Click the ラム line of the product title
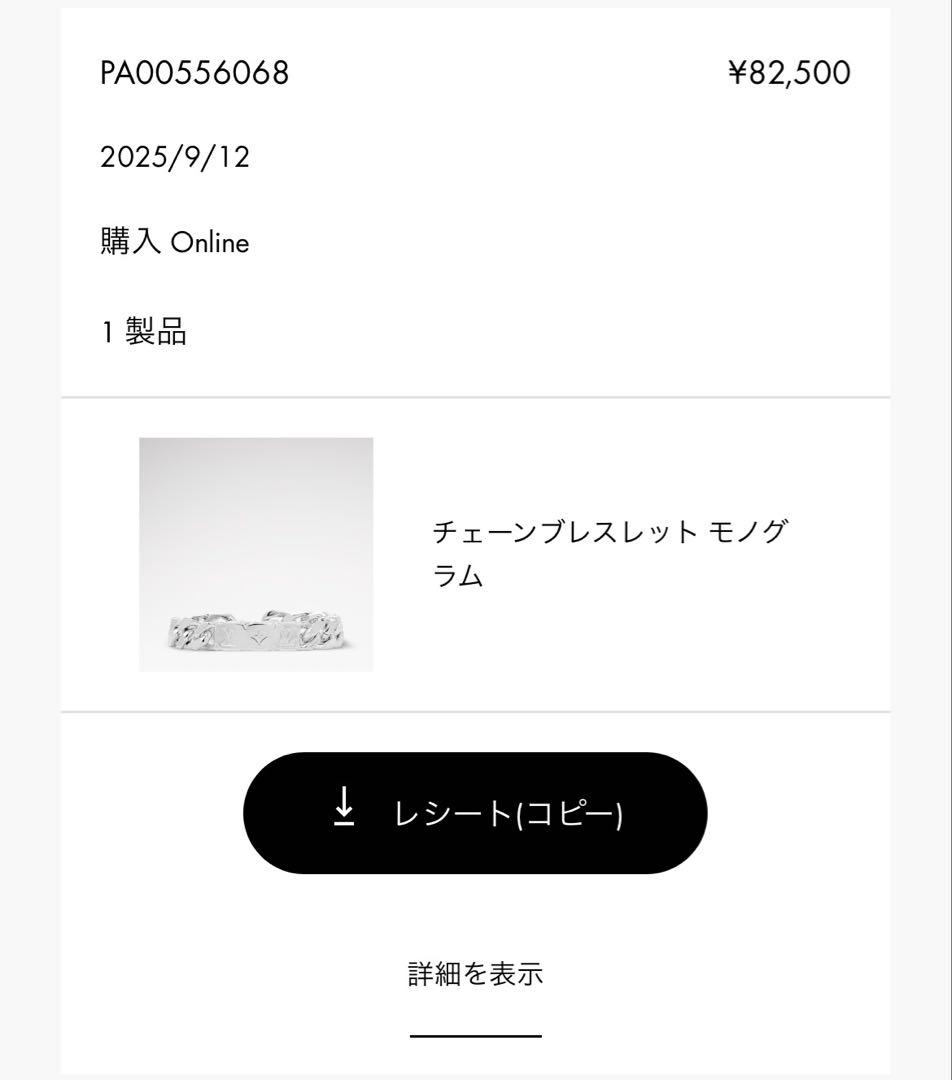The height and width of the screenshot is (1080, 952). click(x=458, y=577)
